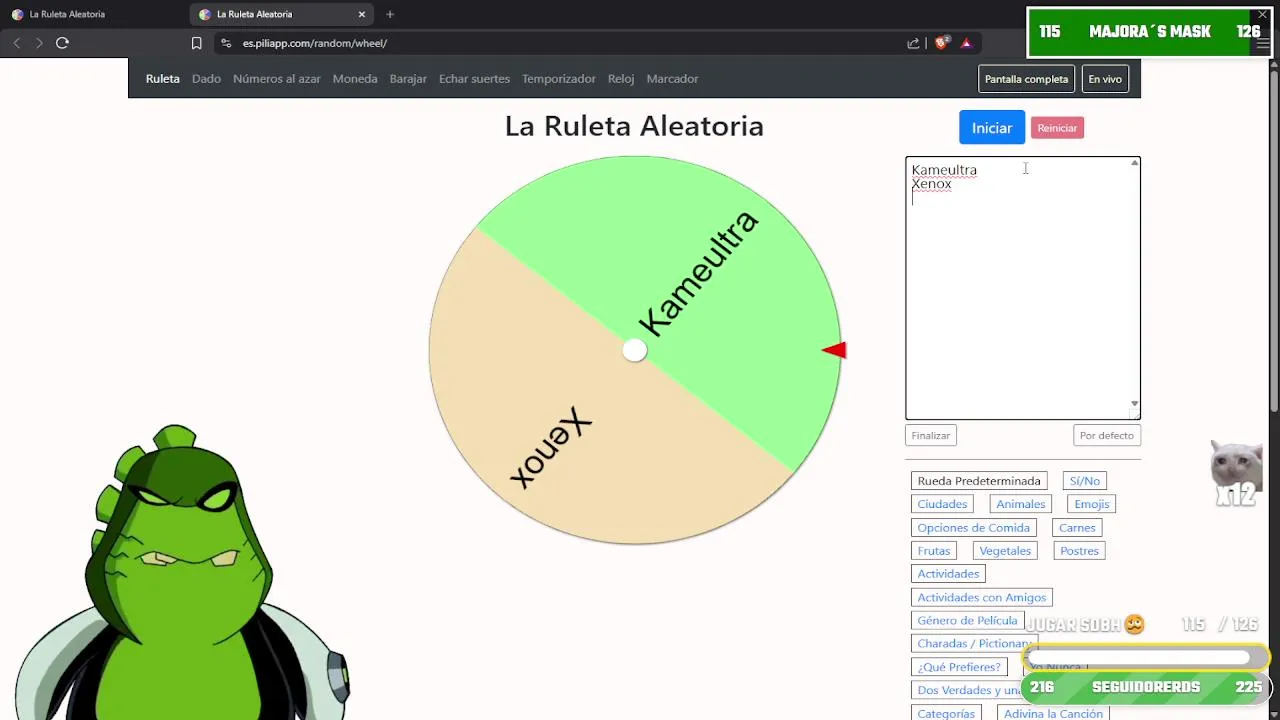The width and height of the screenshot is (1280, 720).
Task: Select the Categorías preset
Action: coord(946,713)
